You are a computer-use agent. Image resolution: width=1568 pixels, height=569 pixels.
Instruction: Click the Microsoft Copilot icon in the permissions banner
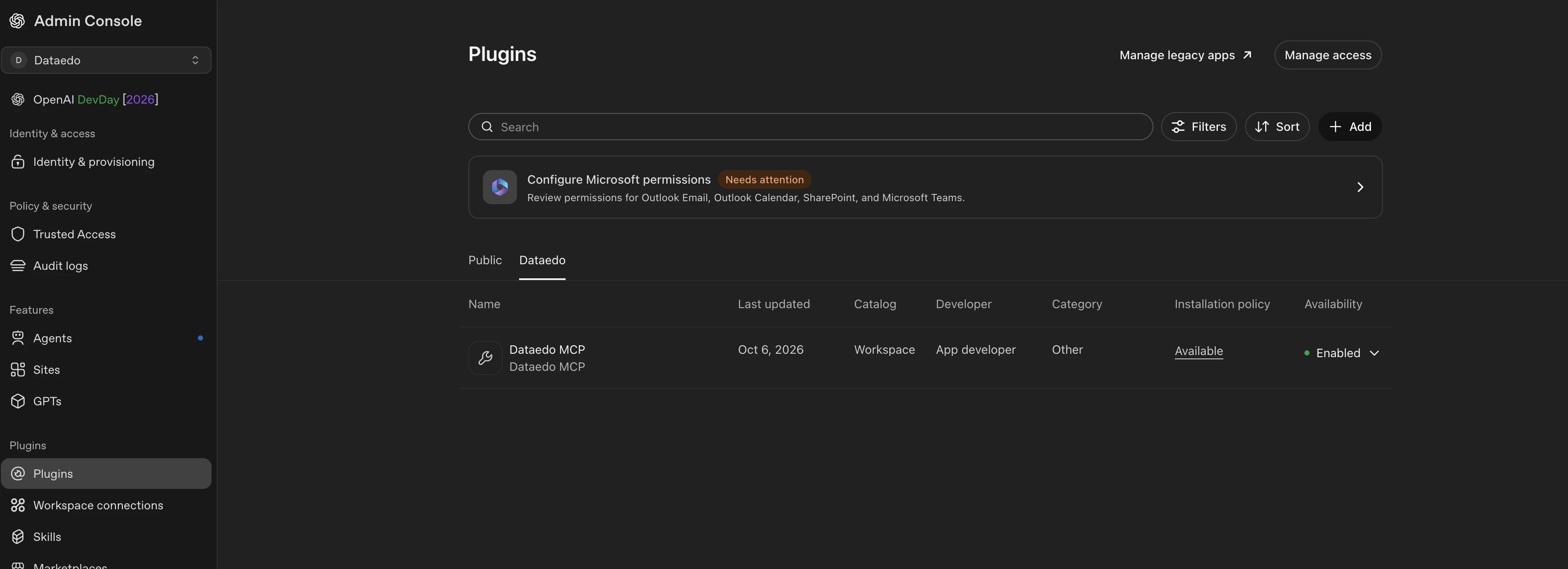(x=500, y=187)
